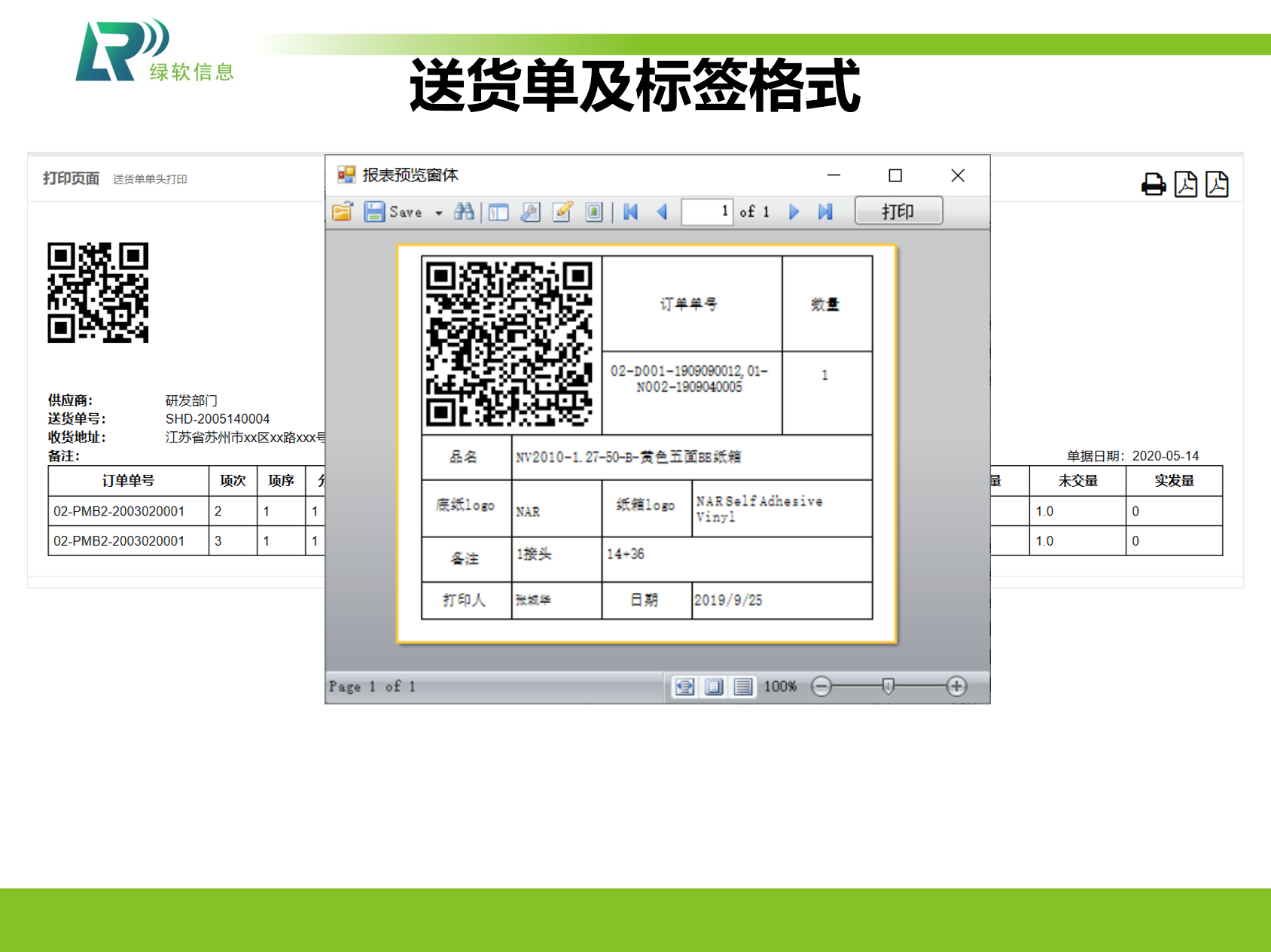
Task: Minimize the 报表预览窗体 window
Action: coord(834,175)
